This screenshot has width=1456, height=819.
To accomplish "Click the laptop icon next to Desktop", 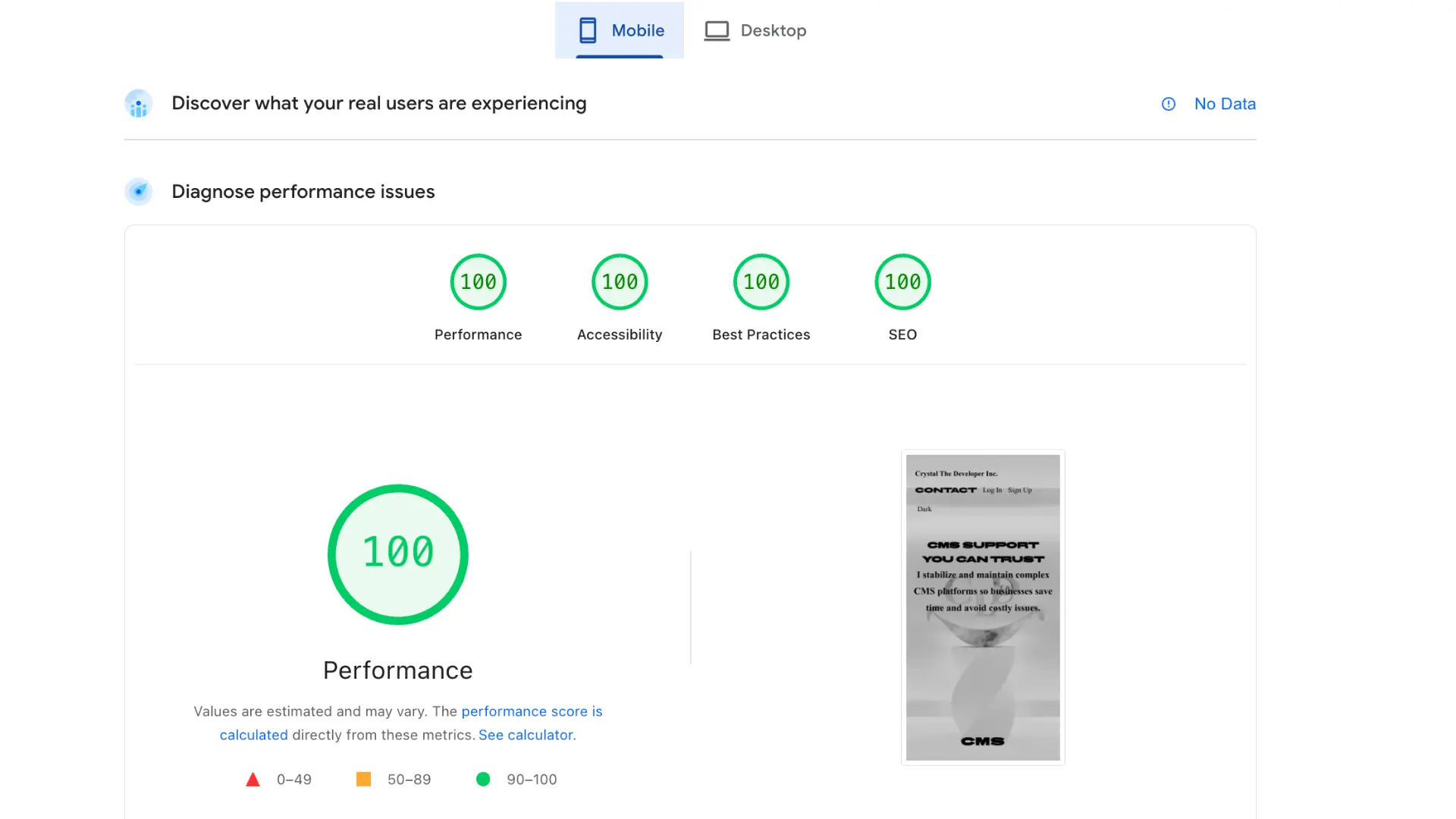I will pyautogui.click(x=716, y=30).
